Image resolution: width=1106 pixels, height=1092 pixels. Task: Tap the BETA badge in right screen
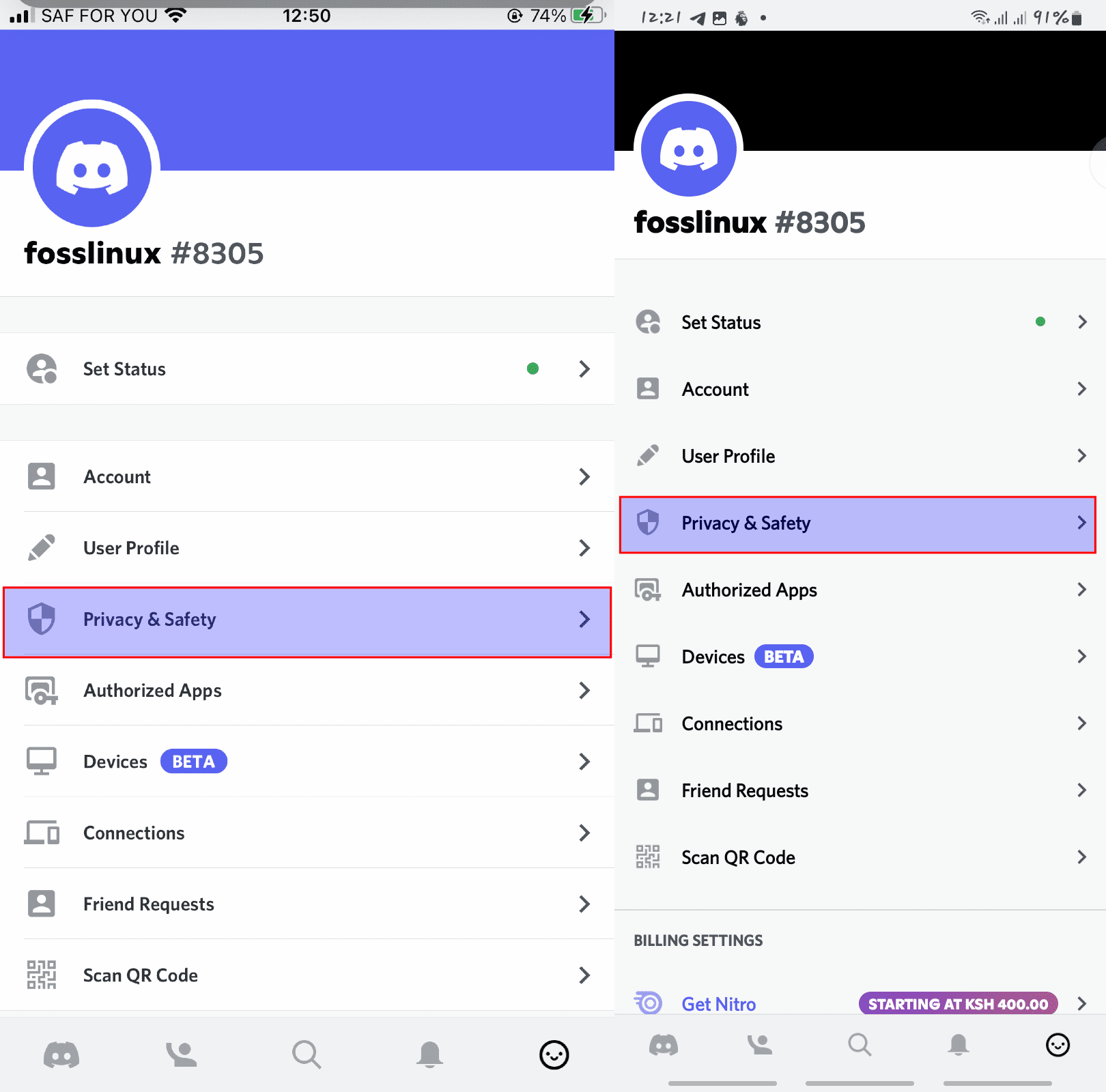click(784, 657)
